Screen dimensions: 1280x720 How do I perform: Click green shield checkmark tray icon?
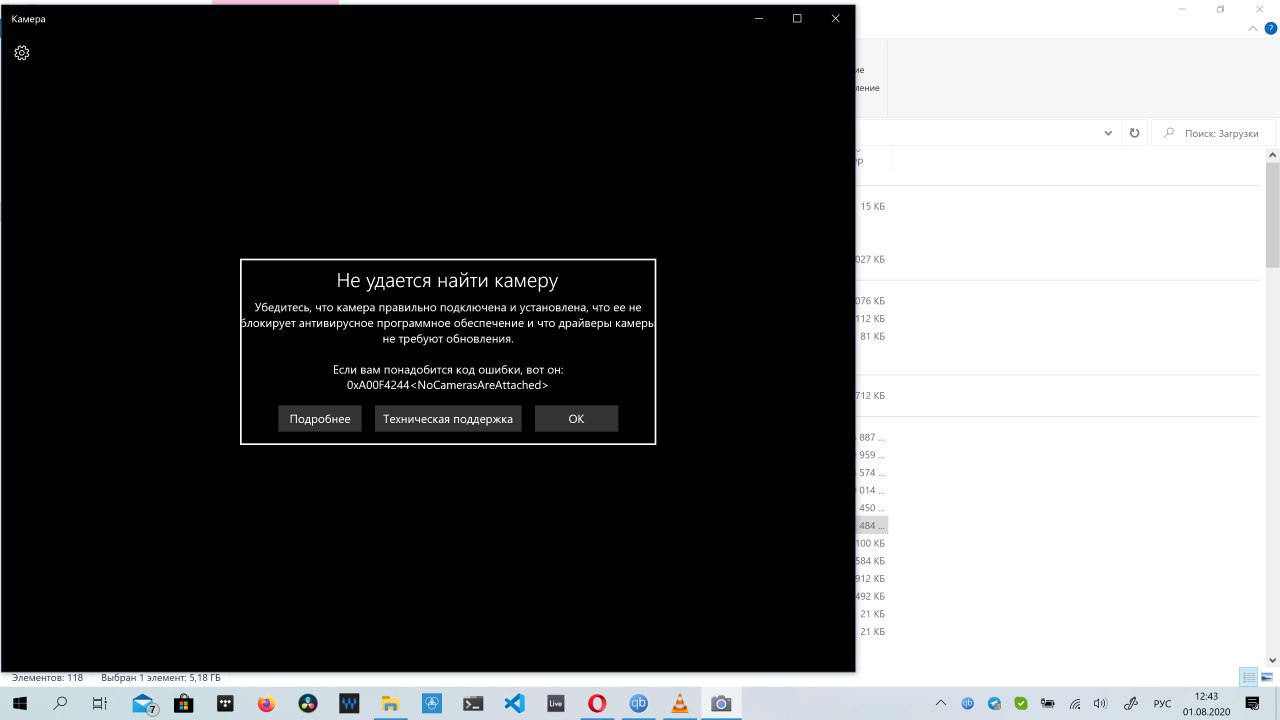[x=1021, y=703]
